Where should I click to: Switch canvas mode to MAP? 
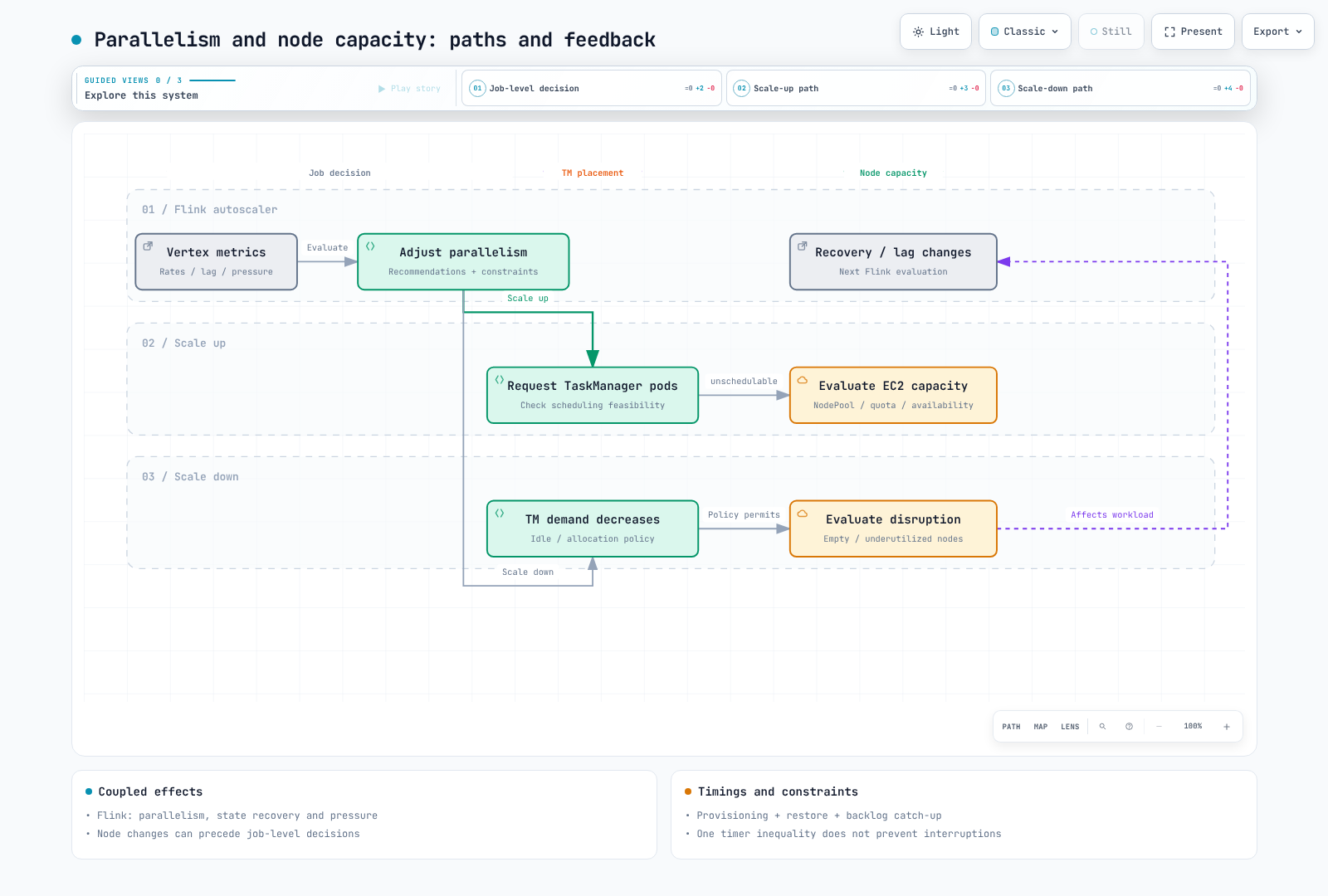[x=1041, y=727]
